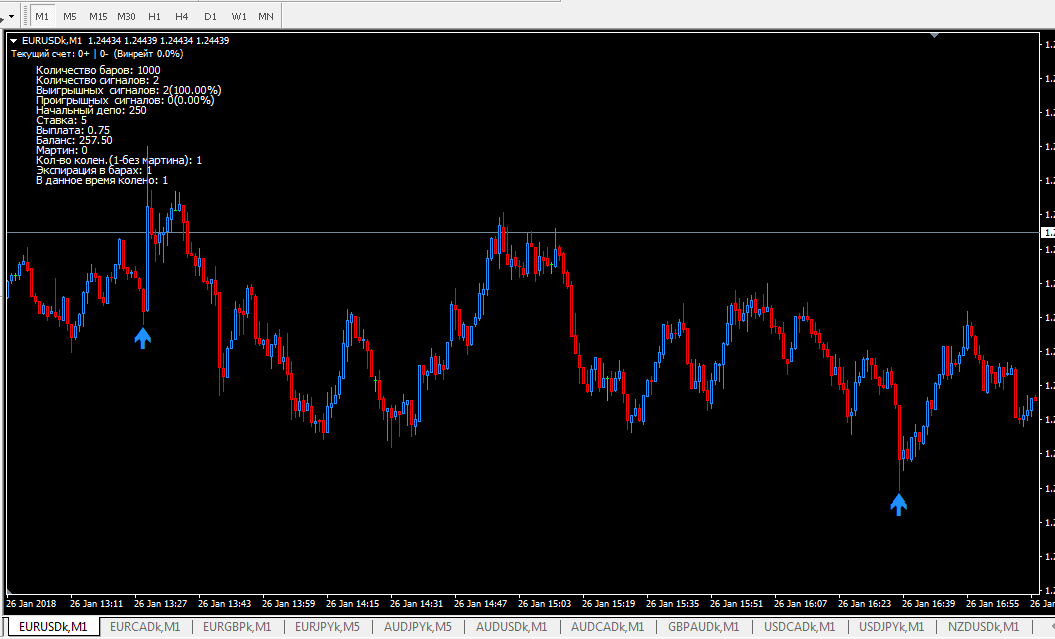Toggle the M15 timeframe button
The image size is (1055, 639).
coord(98,16)
